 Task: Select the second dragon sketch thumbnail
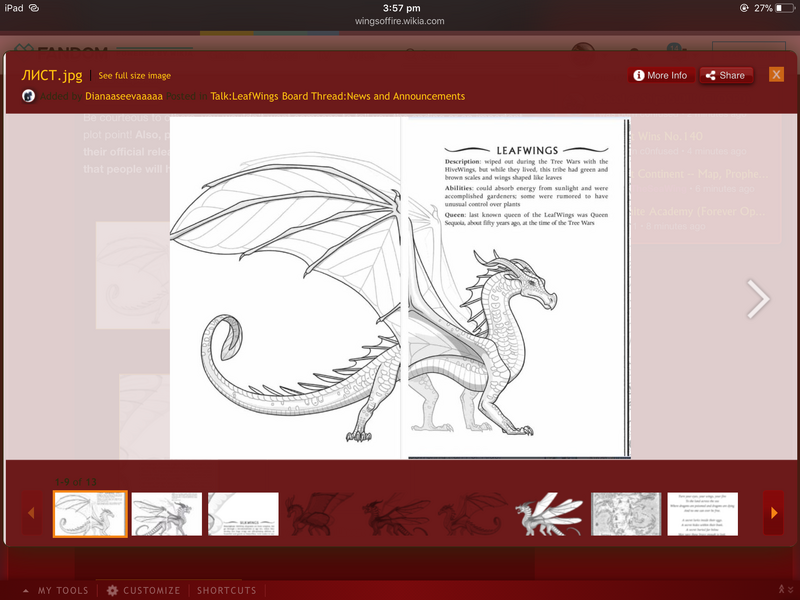[167, 513]
